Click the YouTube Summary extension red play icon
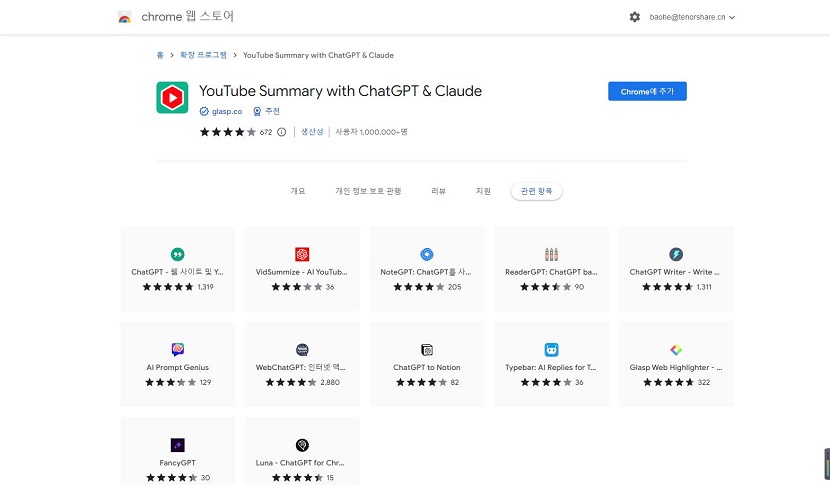Viewport: 830px width, 485px height. tap(172, 97)
